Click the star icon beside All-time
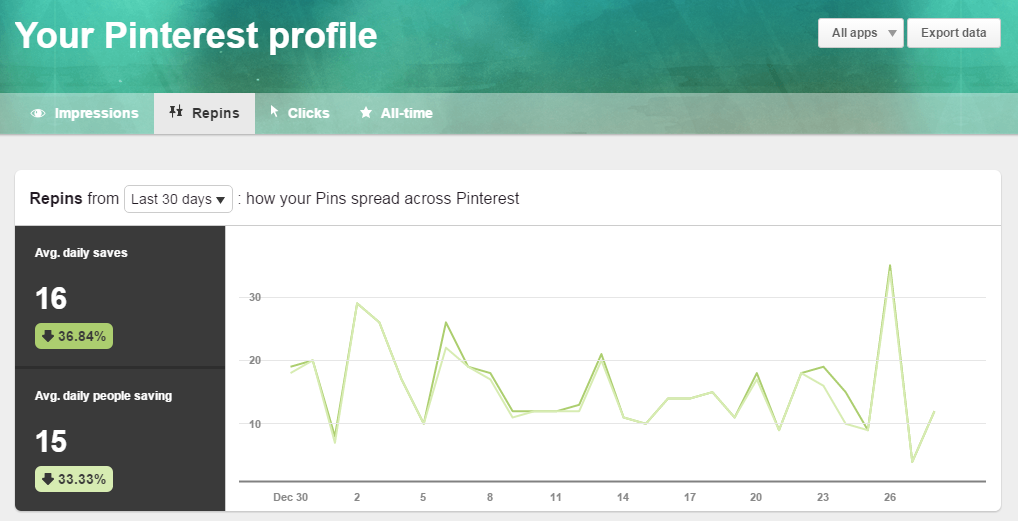 (x=366, y=113)
